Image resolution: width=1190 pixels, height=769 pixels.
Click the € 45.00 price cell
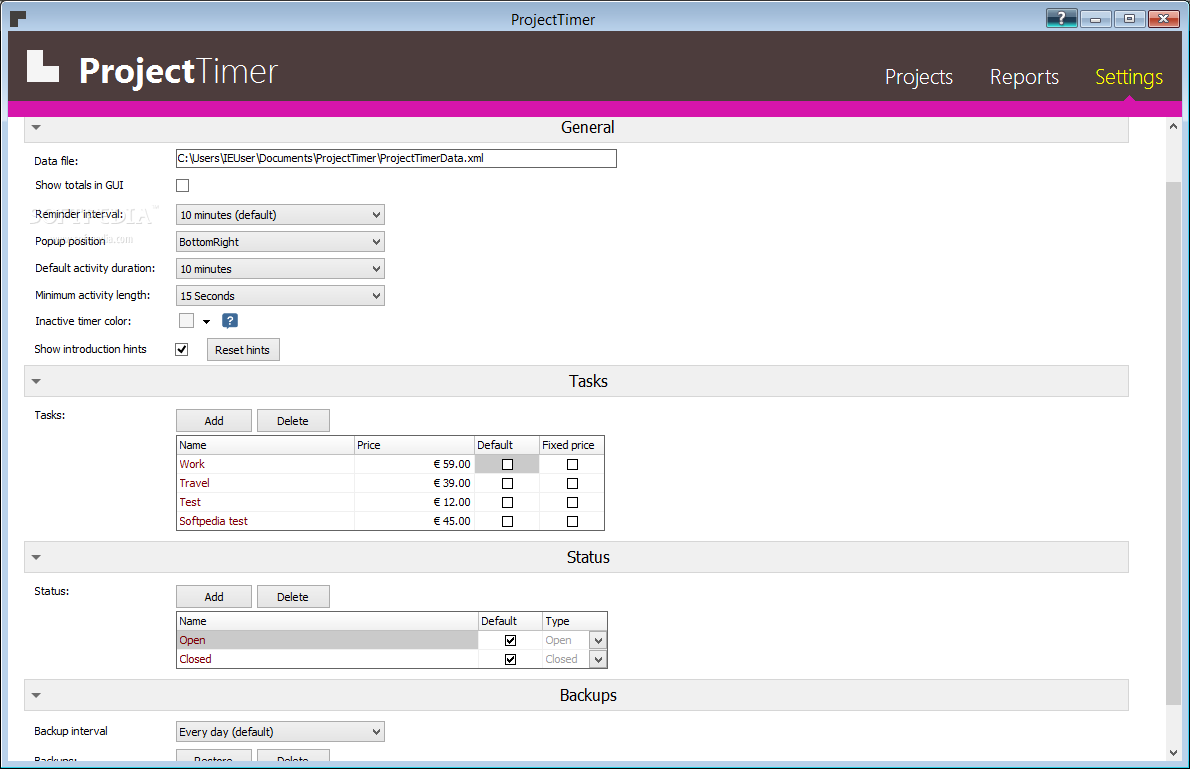(x=414, y=521)
